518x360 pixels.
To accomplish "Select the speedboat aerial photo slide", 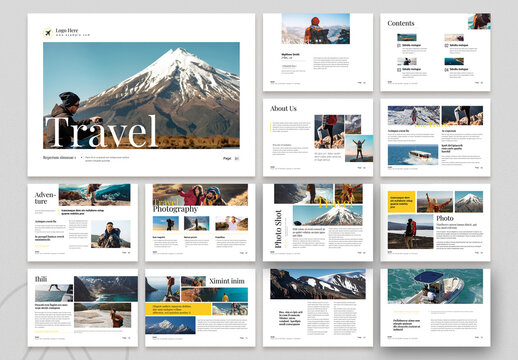I will click(x=435, y=308).
